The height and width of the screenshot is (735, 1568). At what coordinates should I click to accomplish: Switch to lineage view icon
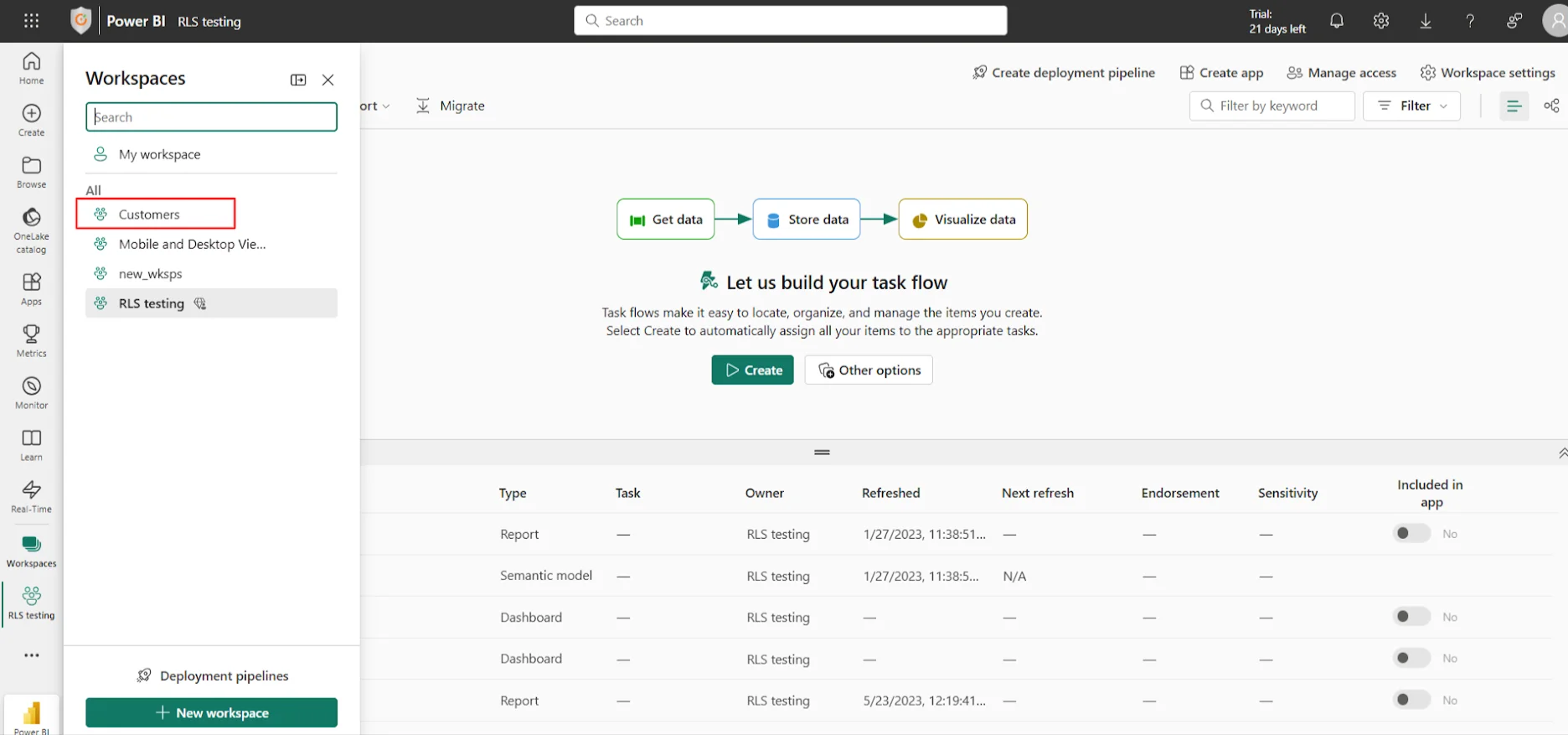(x=1551, y=106)
